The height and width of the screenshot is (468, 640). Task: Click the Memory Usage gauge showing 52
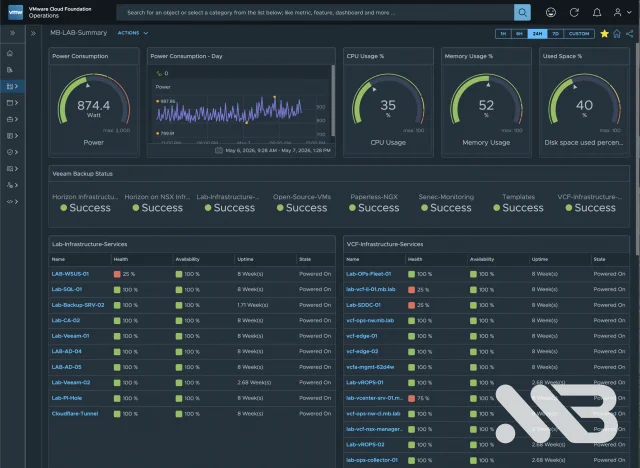click(x=486, y=100)
